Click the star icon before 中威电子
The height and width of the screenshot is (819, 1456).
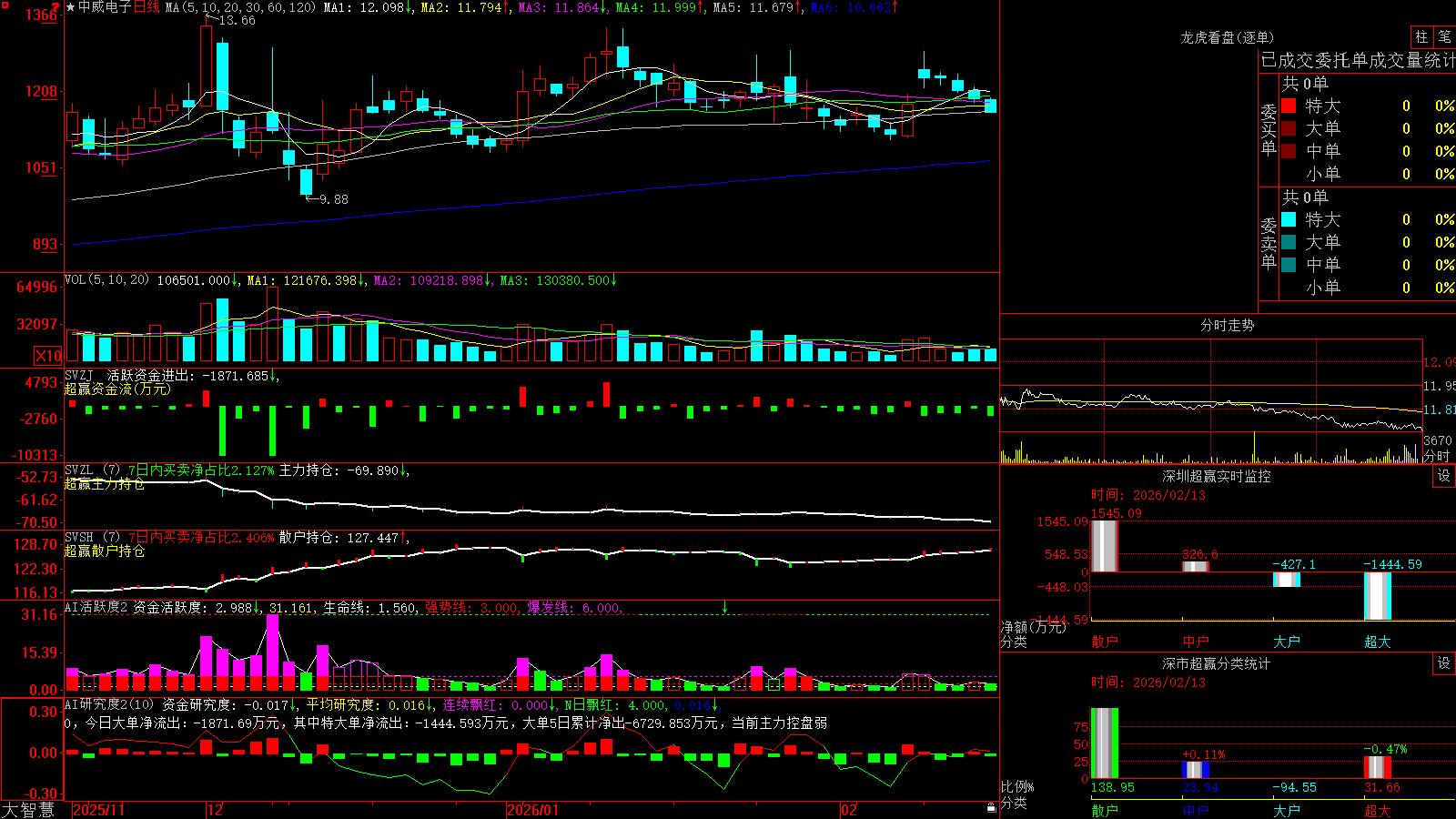[x=70, y=7]
